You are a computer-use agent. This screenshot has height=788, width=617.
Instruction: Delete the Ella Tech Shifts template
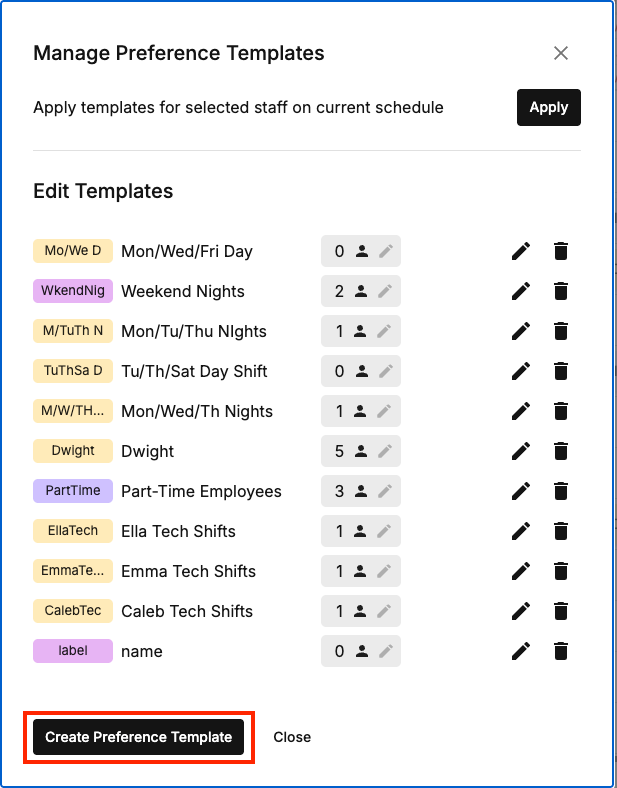click(x=561, y=531)
